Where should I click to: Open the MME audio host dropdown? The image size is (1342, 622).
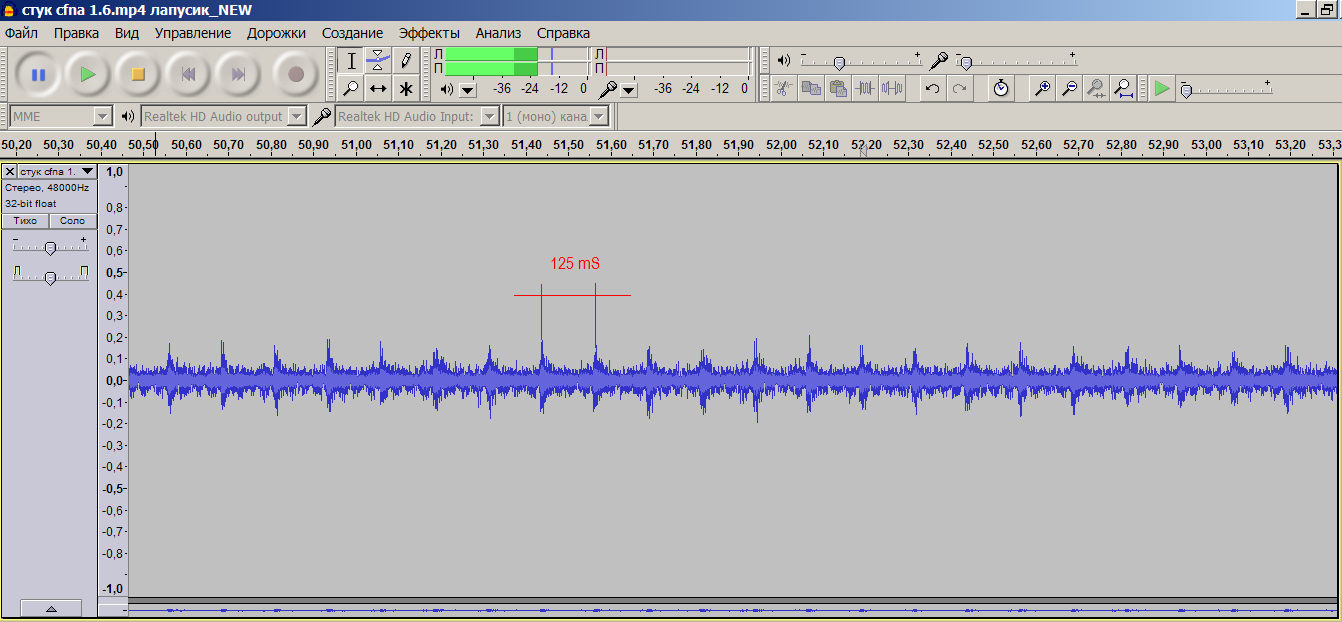[101, 117]
